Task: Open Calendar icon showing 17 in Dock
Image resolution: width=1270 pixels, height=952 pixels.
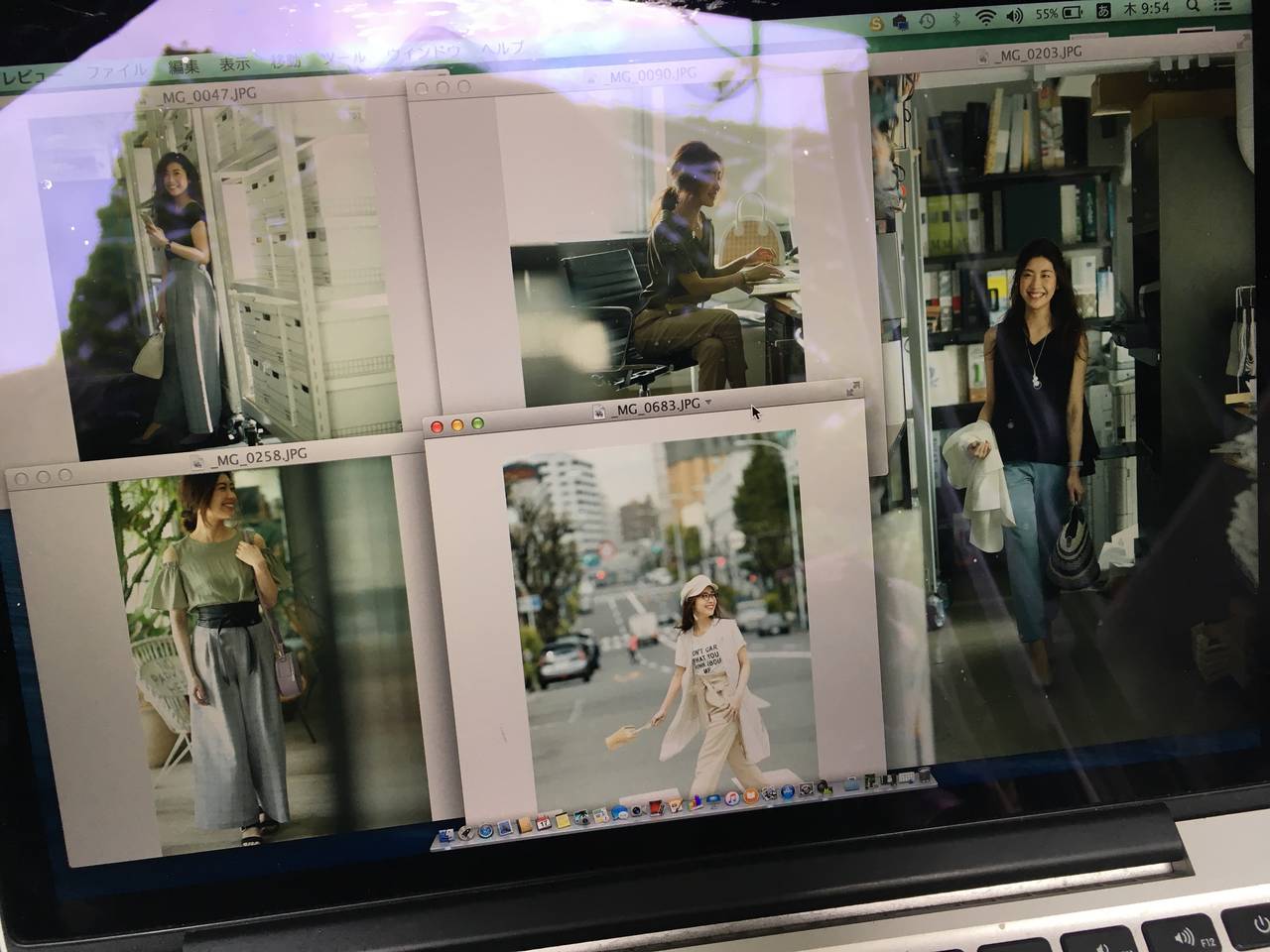Action: (x=544, y=823)
